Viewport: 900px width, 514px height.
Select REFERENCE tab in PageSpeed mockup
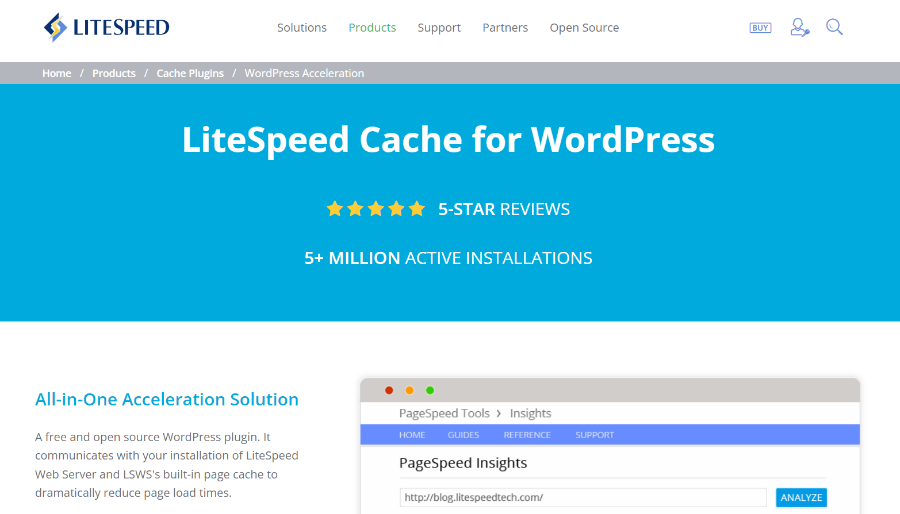click(x=527, y=435)
